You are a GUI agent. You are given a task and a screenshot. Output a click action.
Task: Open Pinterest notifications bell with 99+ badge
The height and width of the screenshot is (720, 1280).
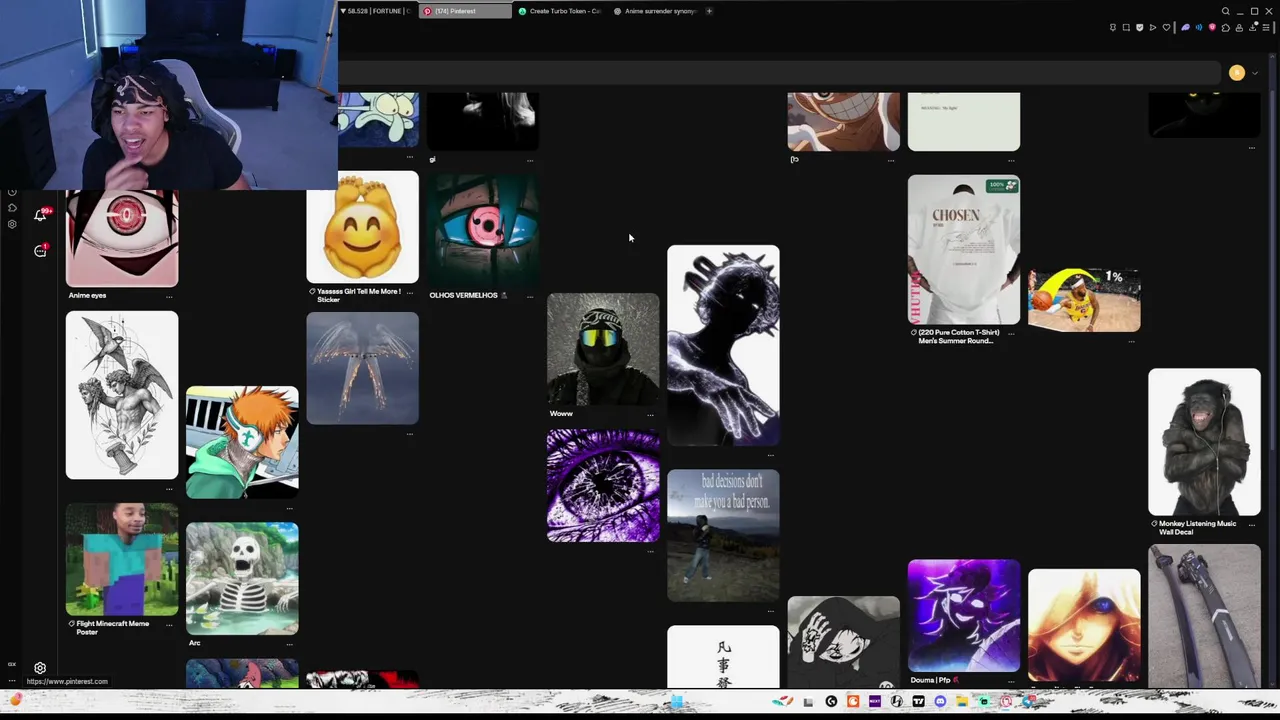click(40, 215)
